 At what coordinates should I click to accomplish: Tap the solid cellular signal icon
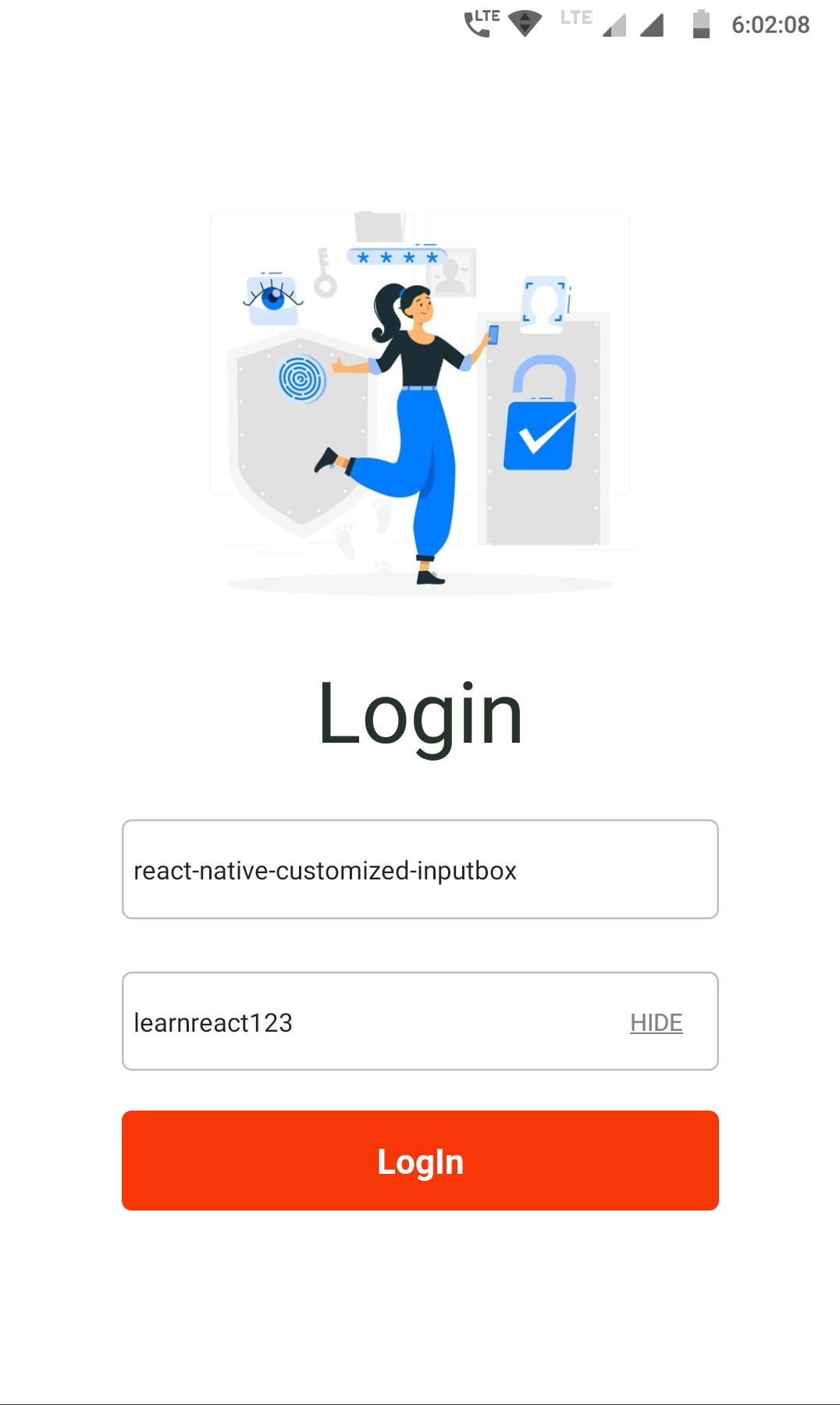point(652,25)
